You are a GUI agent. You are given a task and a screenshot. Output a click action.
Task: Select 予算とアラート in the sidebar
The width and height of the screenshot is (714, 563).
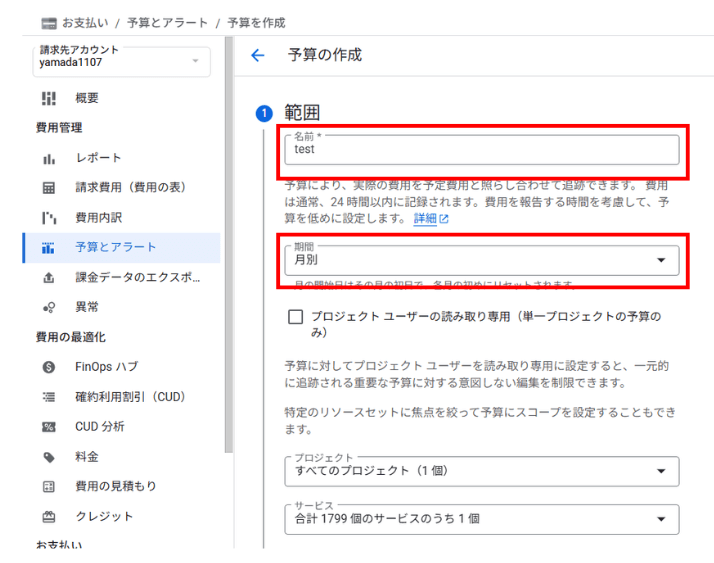(115, 247)
